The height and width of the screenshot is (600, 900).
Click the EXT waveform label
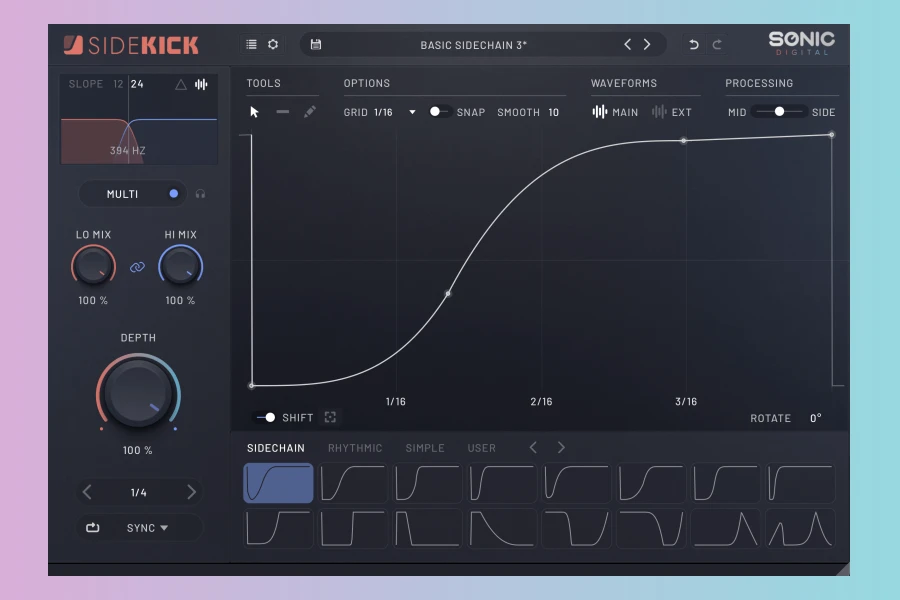(681, 113)
